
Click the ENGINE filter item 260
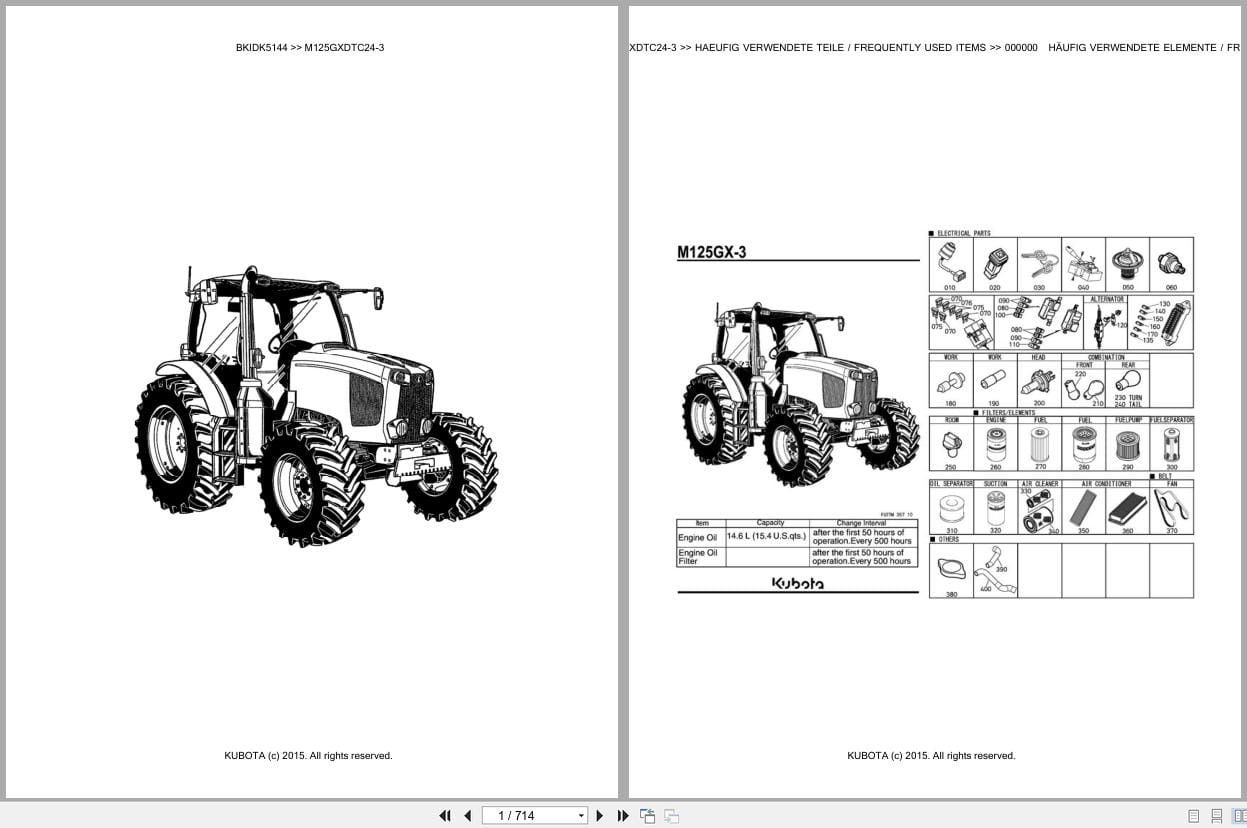point(995,444)
